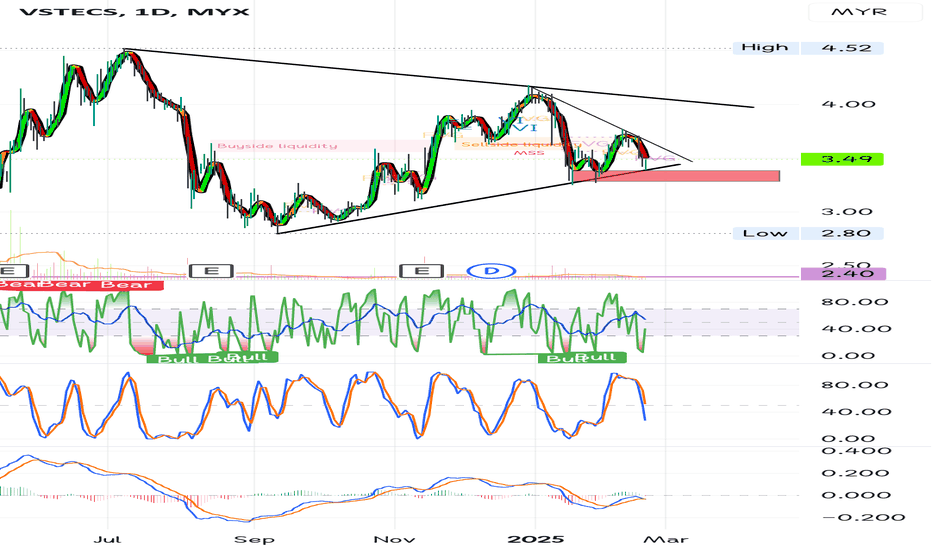Image resolution: width=932 pixels, height=550 pixels.
Task: Click the red 'MSS' label on chart
Action: (529, 153)
